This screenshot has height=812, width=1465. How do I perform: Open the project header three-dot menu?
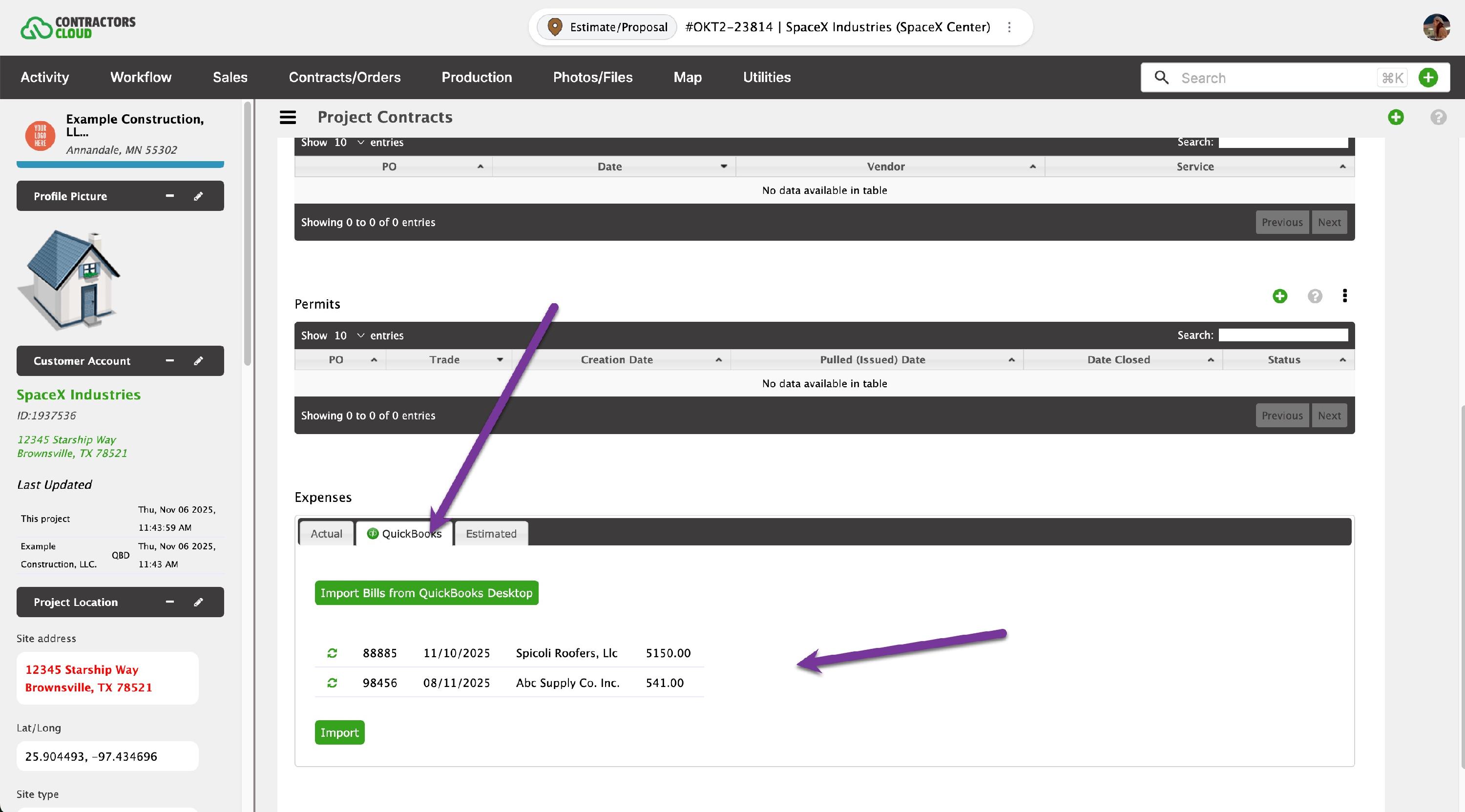[1009, 27]
